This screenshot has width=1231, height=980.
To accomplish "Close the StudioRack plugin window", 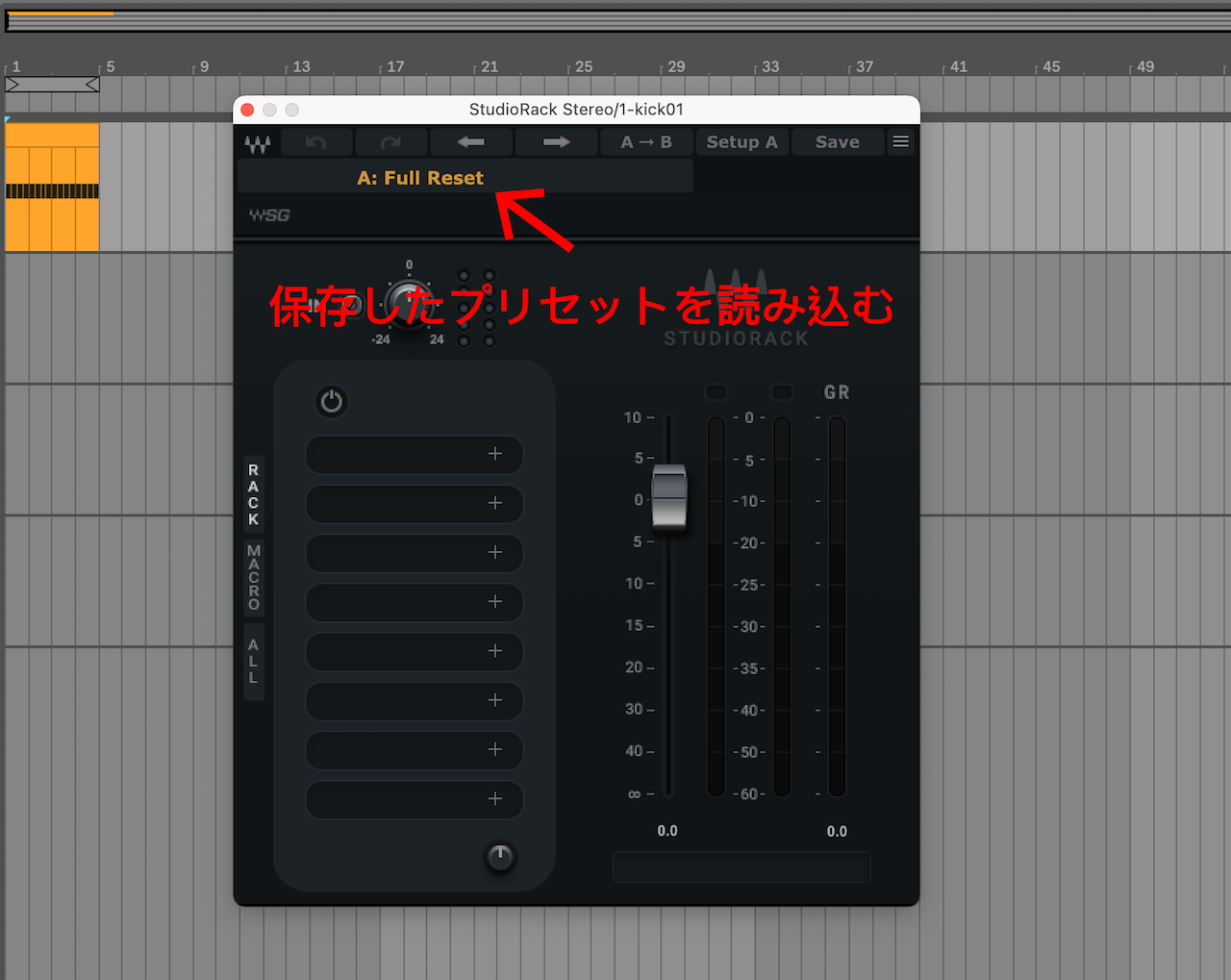I will 247,110.
